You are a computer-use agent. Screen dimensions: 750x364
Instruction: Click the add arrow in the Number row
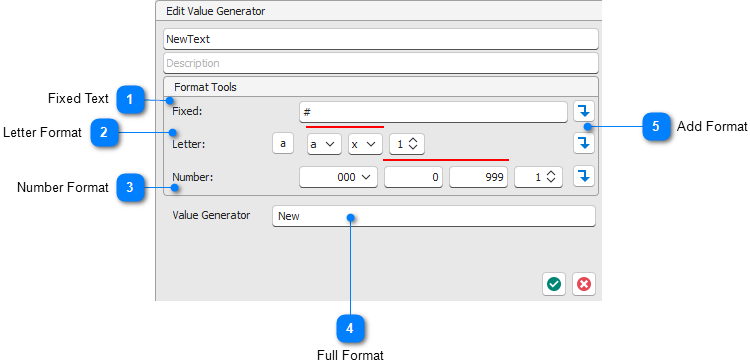pyautogui.click(x=584, y=176)
